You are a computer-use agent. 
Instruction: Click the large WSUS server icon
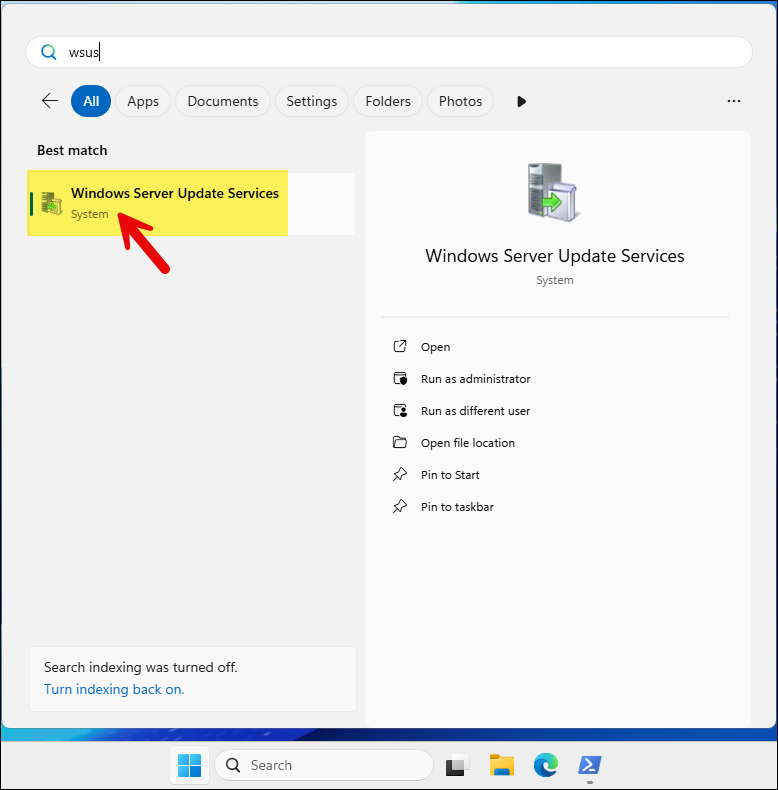coord(554,191)
